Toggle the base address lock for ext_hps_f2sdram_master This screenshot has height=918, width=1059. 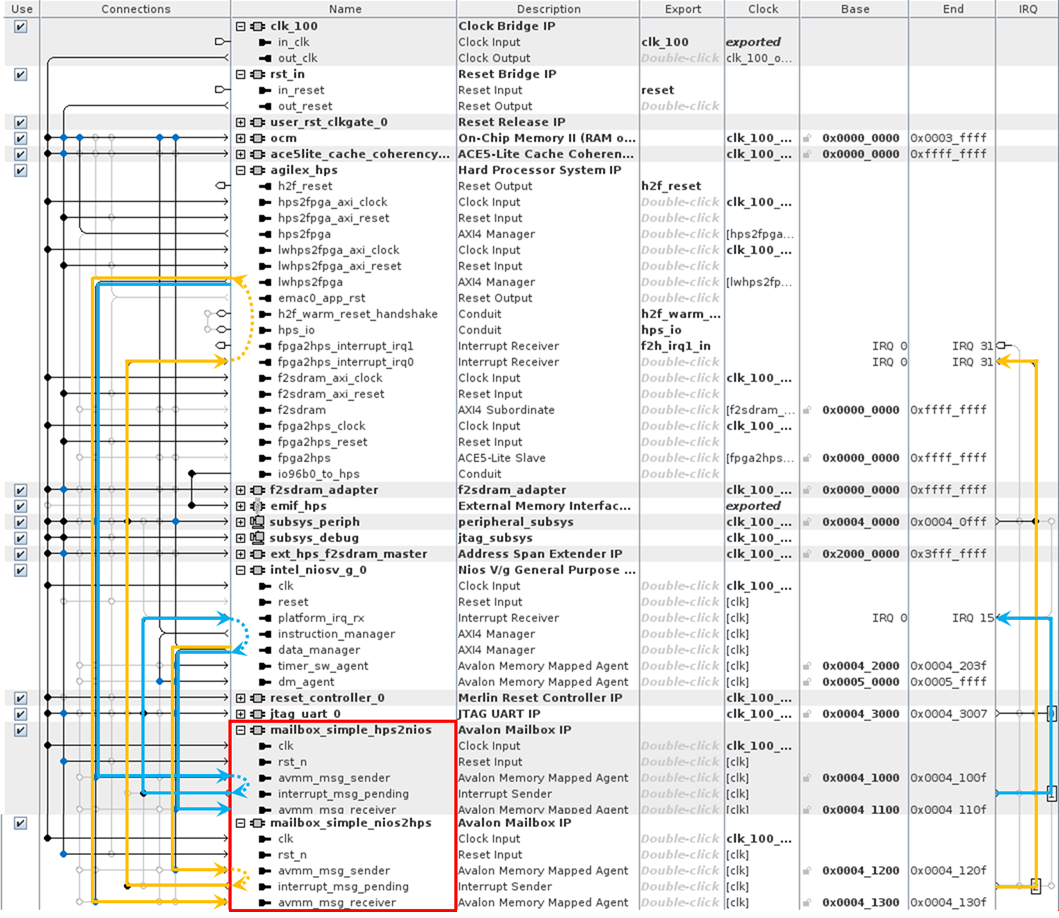click(x=807, y=554)
